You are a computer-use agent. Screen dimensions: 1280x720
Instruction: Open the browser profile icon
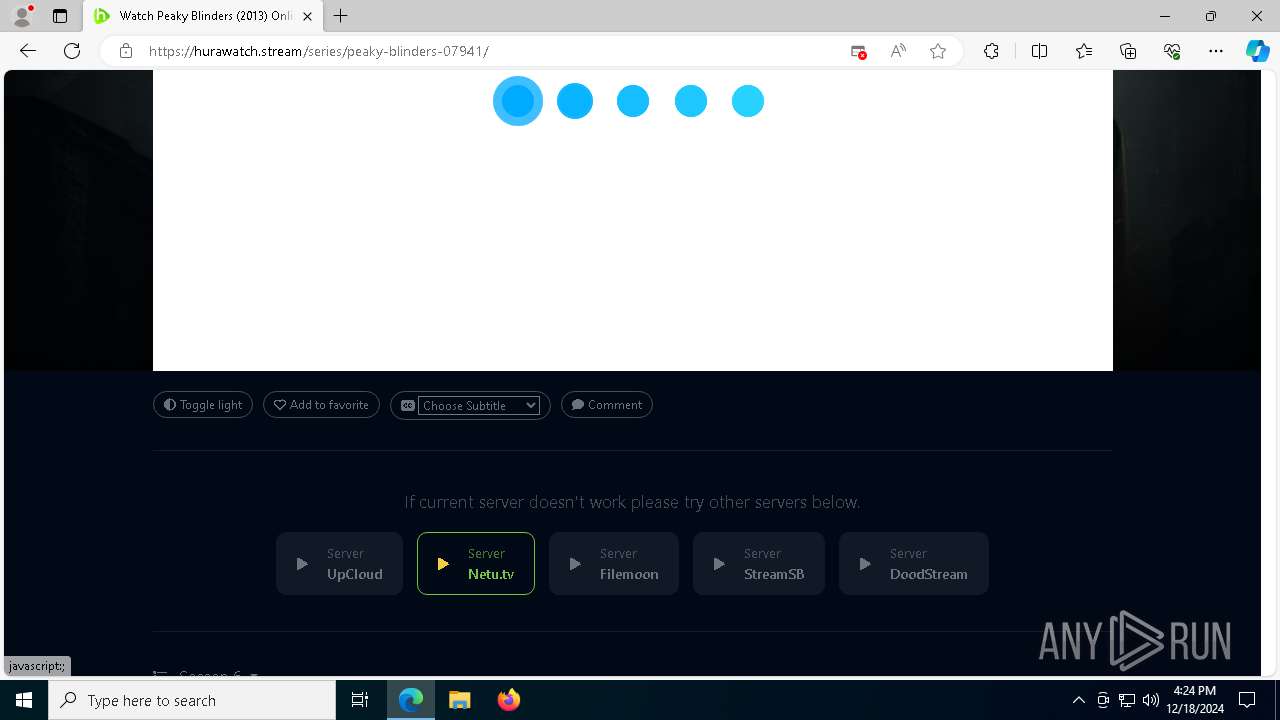pyautogui.click(x=22, y=16)
